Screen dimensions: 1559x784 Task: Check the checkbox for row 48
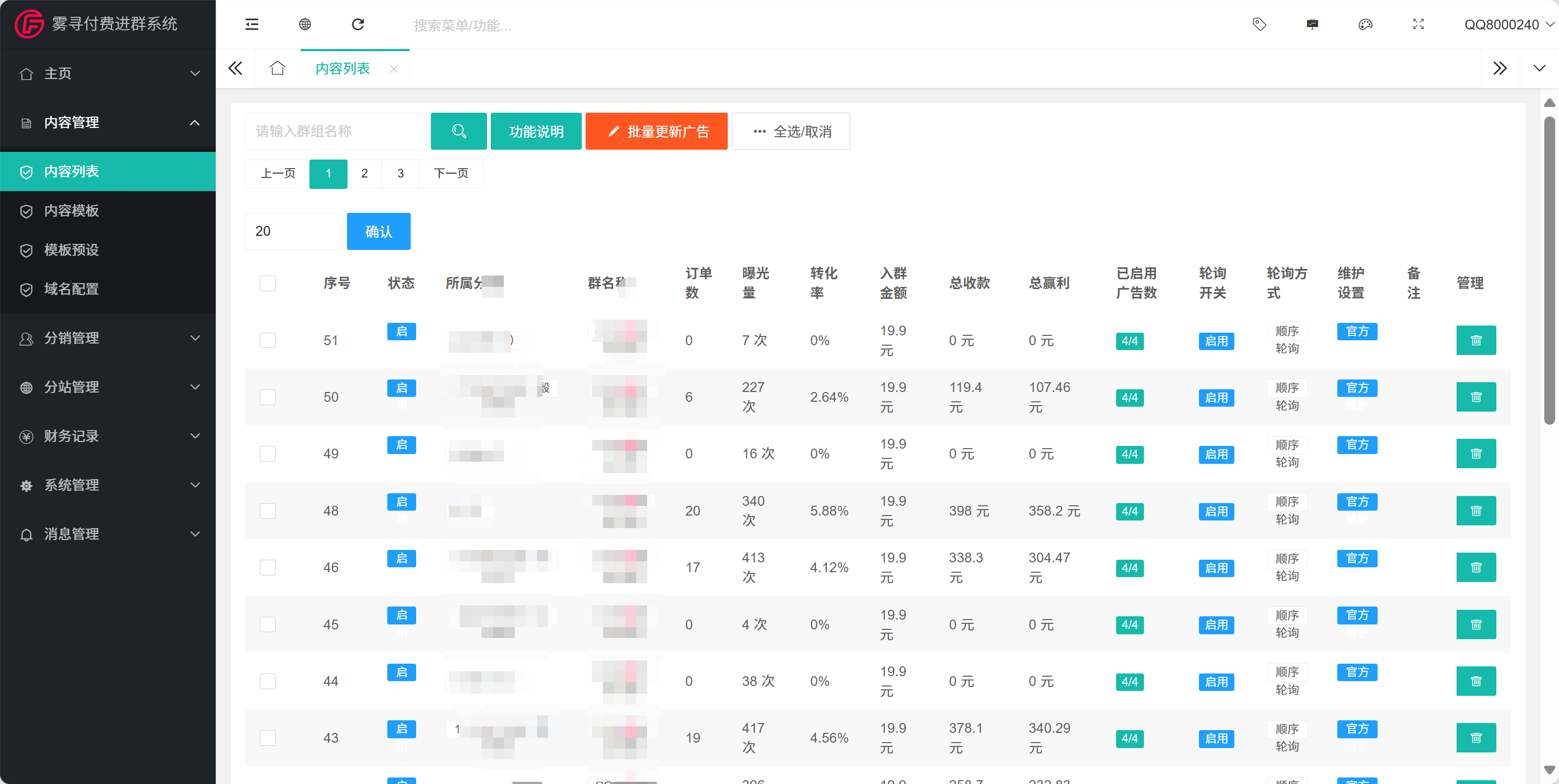point(267,511)
